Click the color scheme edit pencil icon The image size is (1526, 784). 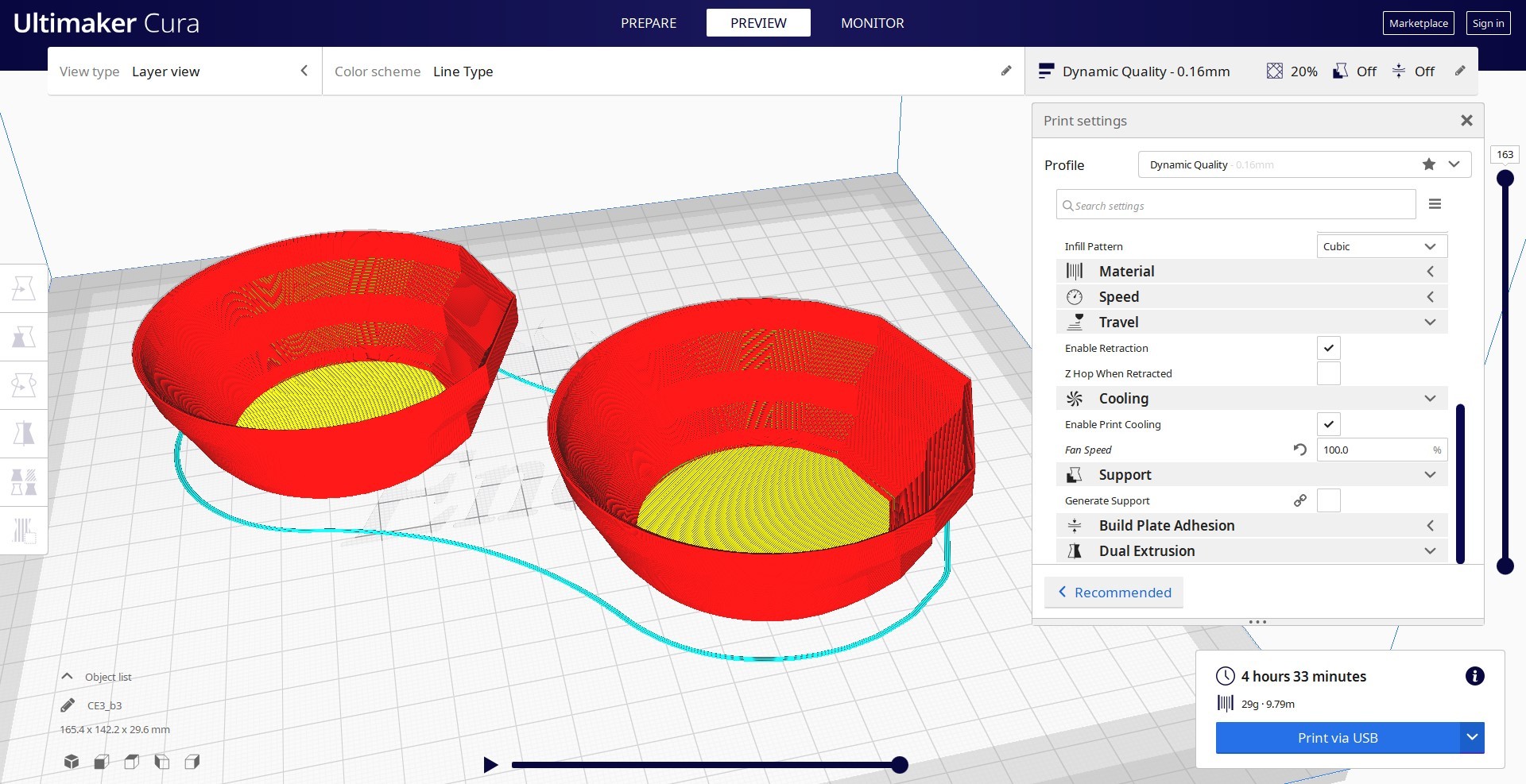point(1006,71)
